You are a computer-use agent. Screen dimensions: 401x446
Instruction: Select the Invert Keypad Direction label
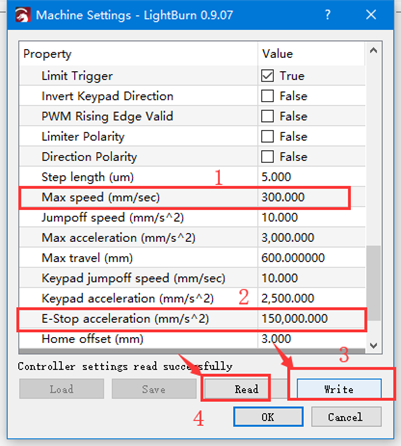(x=107, y=96)
